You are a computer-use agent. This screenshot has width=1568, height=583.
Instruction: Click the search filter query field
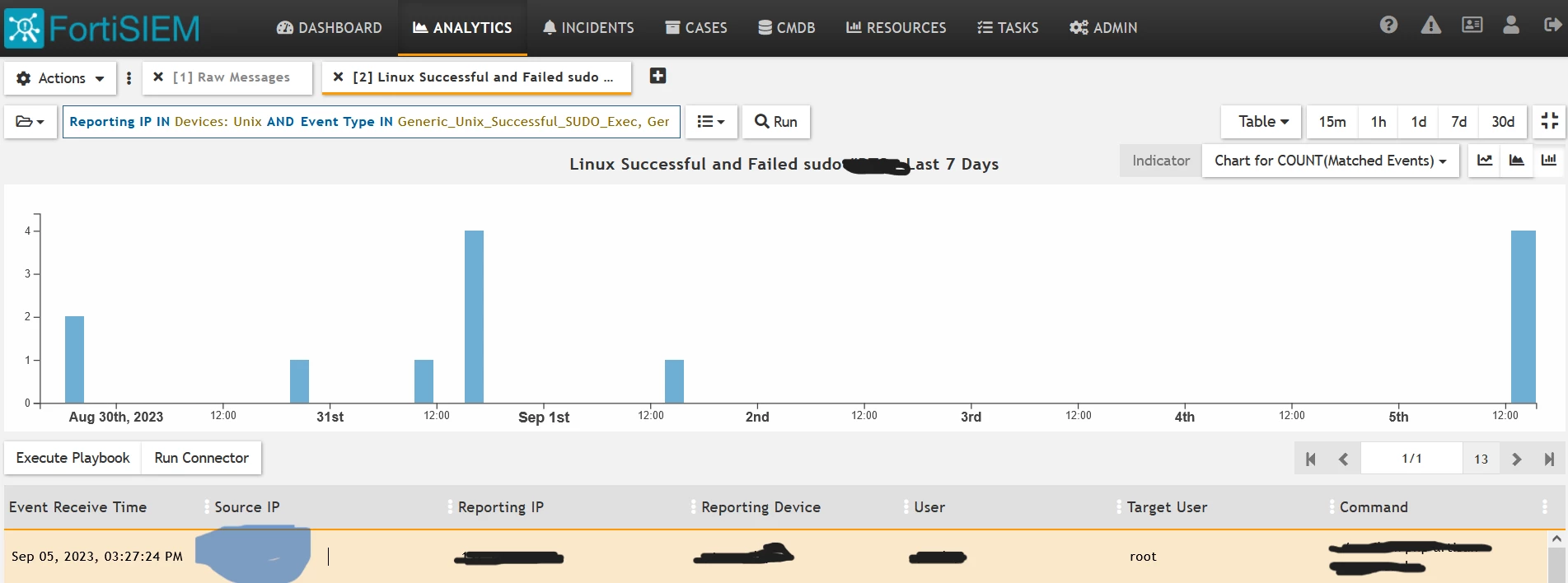(372, 122)
